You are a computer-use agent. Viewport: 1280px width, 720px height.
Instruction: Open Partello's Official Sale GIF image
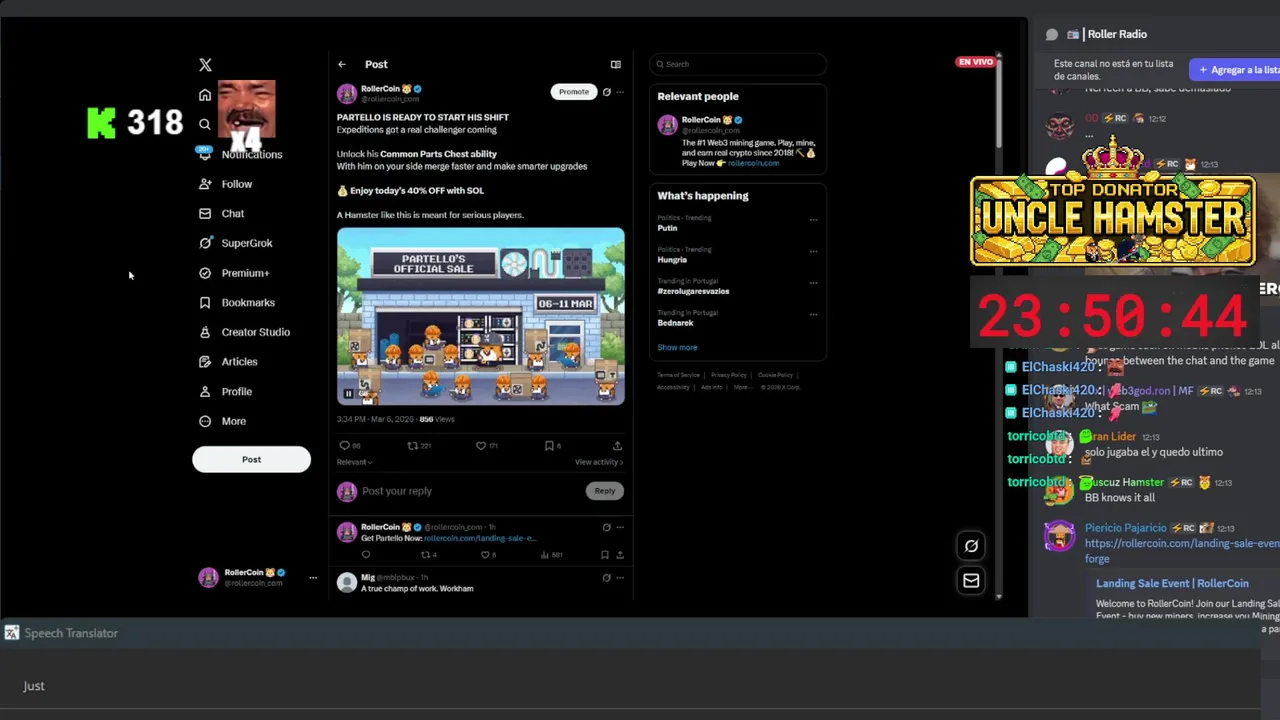[x=481, y=316]
